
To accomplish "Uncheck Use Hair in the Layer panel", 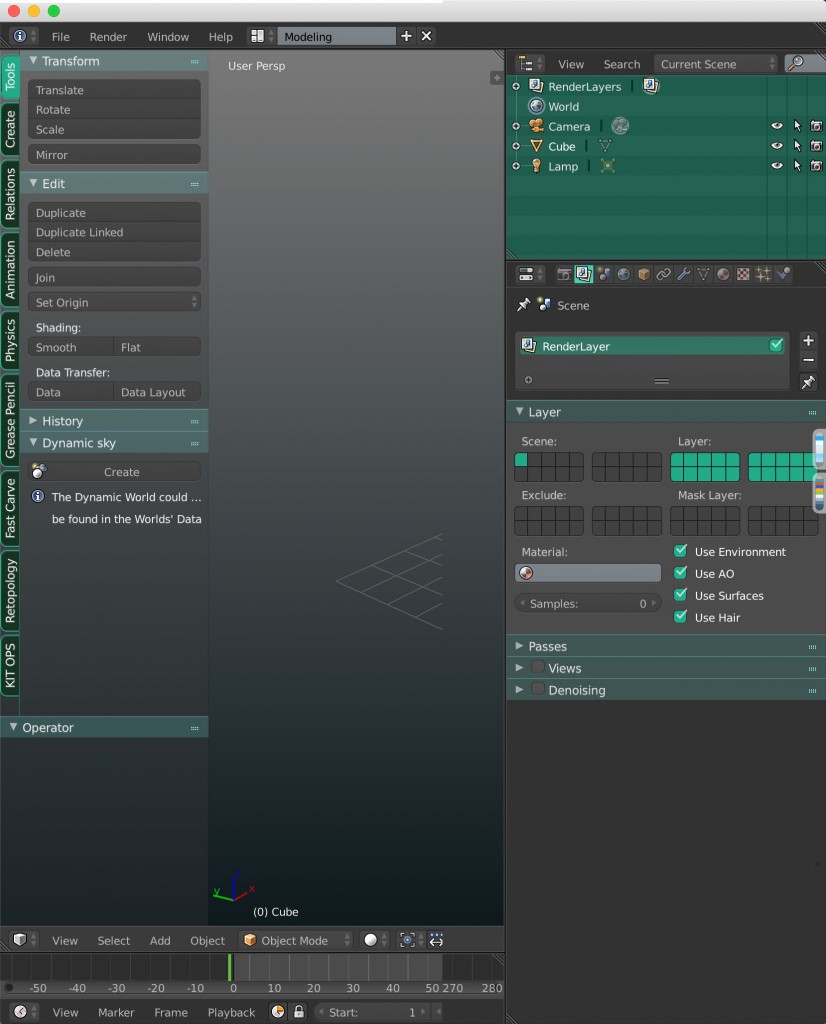I will (681, 618).
